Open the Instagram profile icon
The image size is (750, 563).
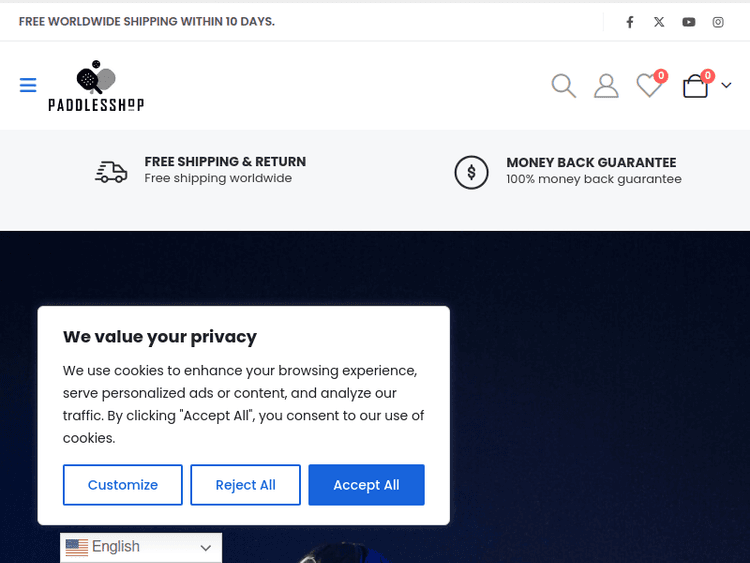click(x=718, y=22)
